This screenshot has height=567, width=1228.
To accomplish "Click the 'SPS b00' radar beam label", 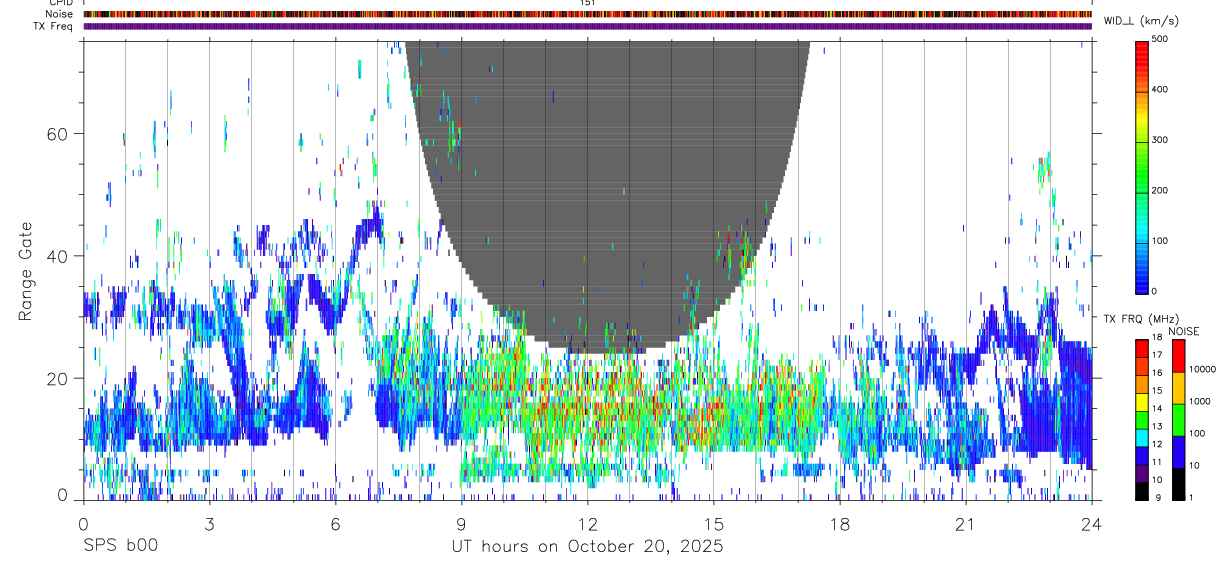I will (120, 547).
